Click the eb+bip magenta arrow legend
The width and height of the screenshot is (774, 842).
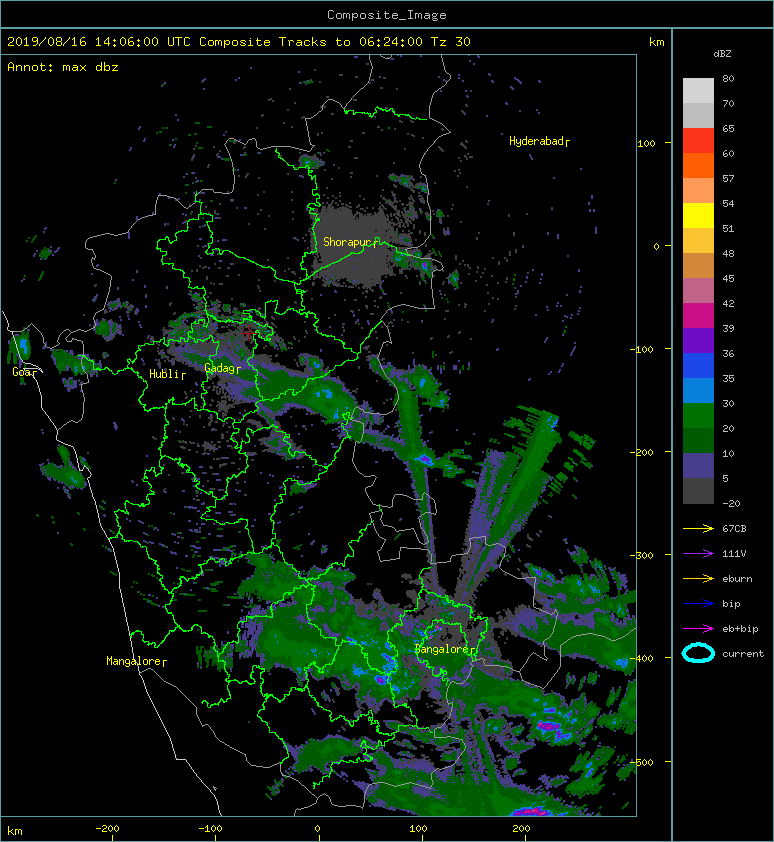(x=698, y=628)
